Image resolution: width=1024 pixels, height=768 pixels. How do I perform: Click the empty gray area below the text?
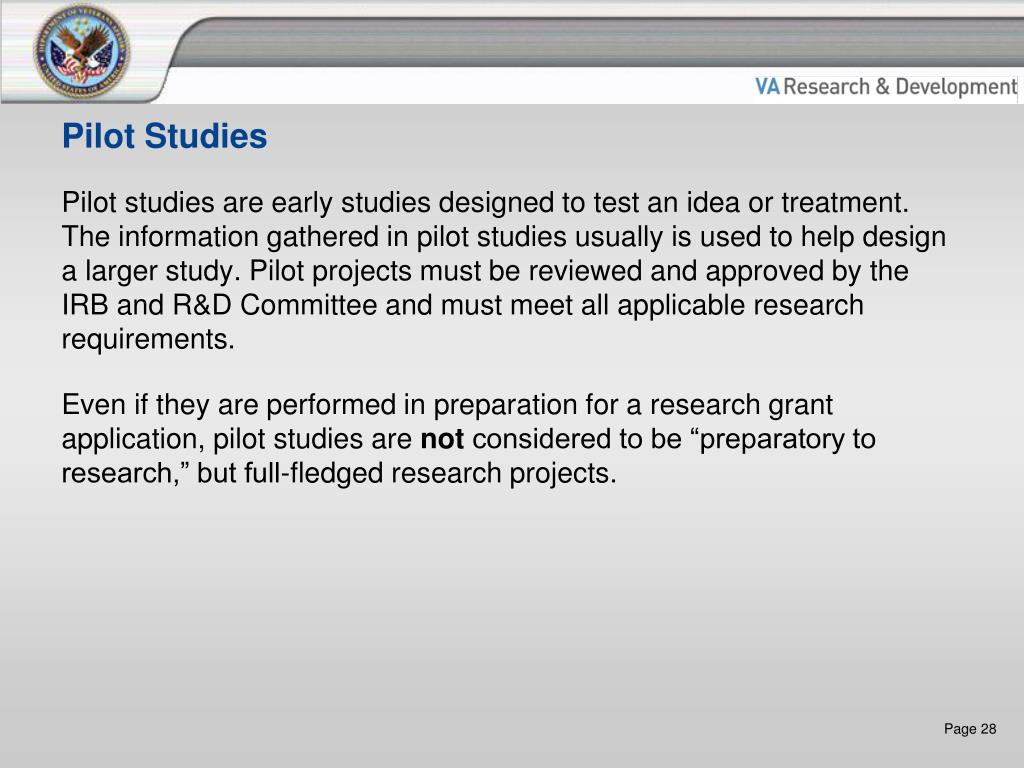pyautogui.click(x=512, y=607)
